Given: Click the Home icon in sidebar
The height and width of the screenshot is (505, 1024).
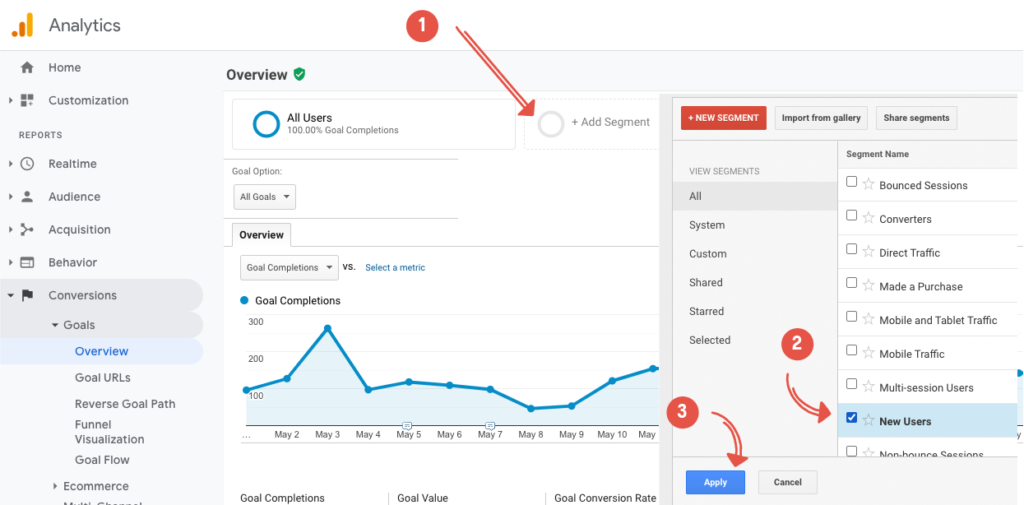Looking at the screenshot, I should (27, 68).
